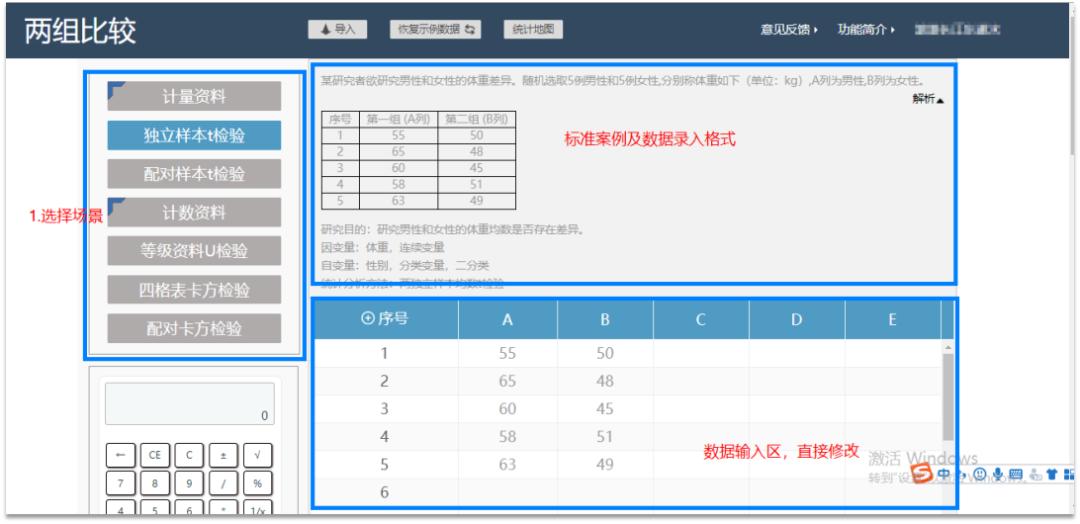1080x524 pixels.
Task: Click data grid cell B4 containing 51
Action: click(605, 437)
